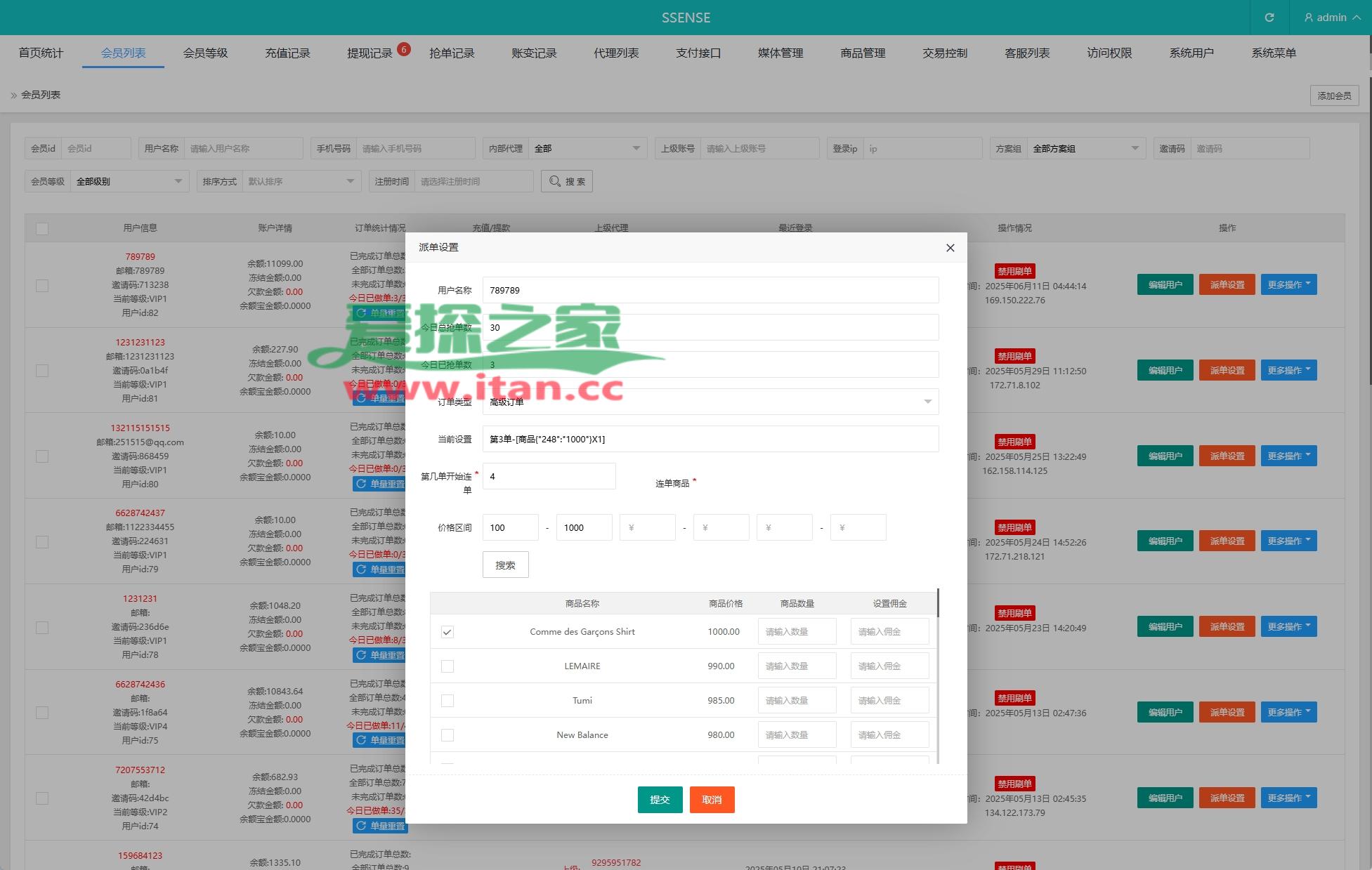The width and height of the screenshot is (1372, 870).
Task: Click the 添加会员 button
Action: (1334, 95)
